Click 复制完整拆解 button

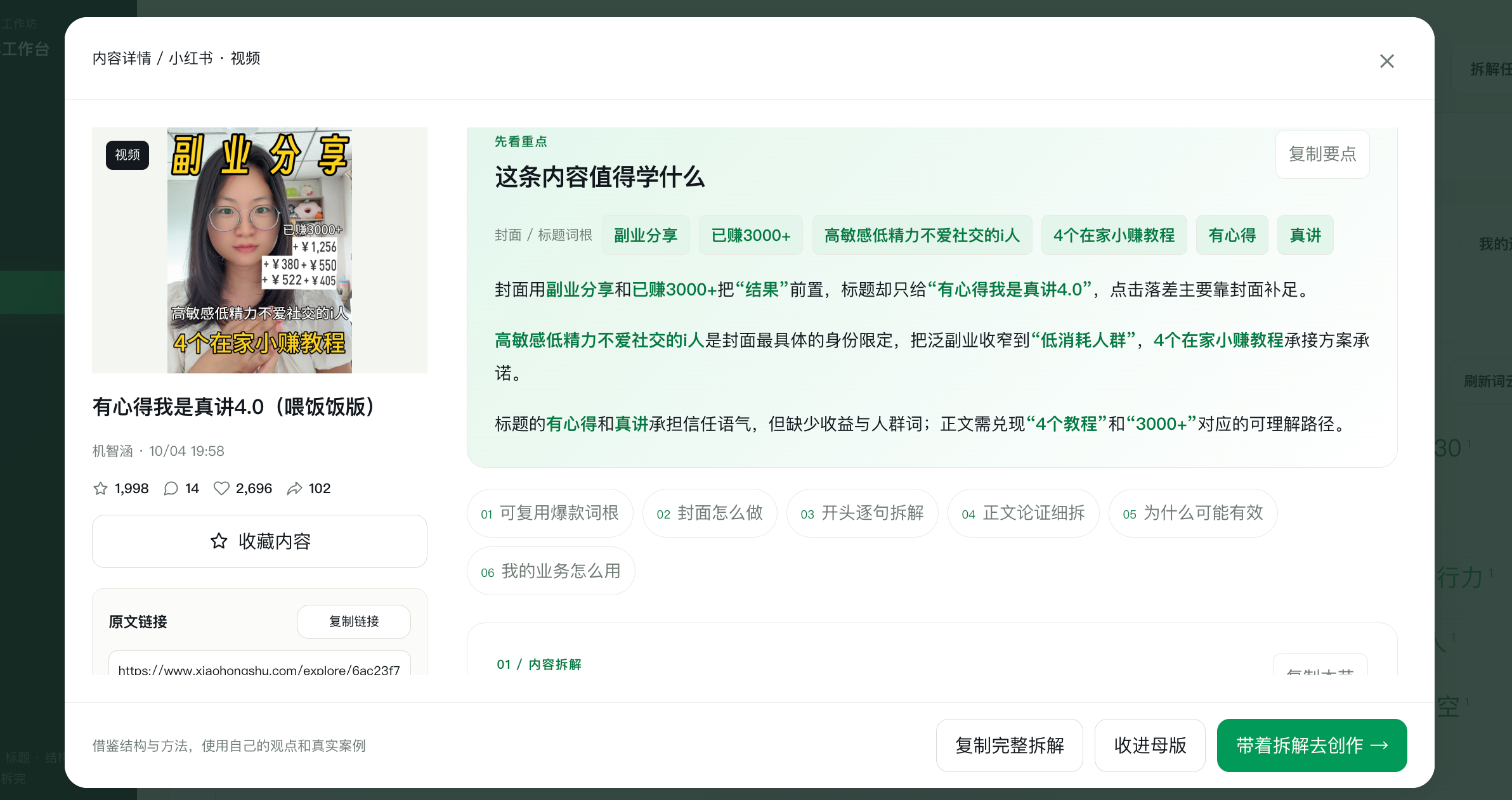point(1010,745)
